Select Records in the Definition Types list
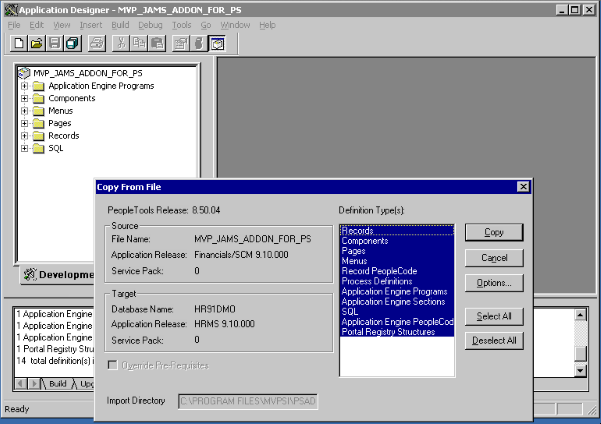 [x=397, y=230]
